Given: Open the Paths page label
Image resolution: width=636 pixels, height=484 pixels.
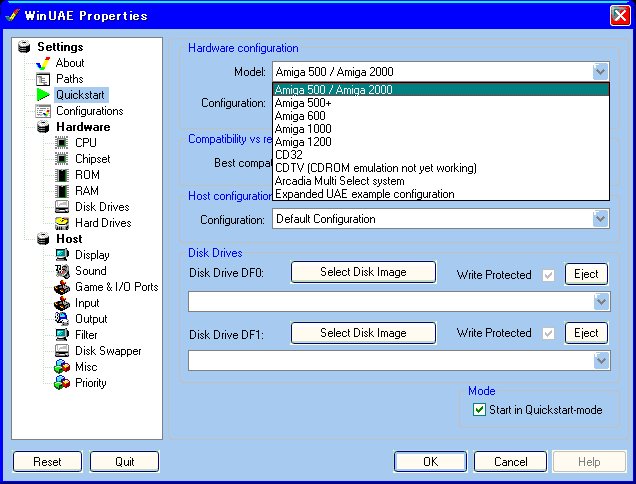Looking at the screenshot, I should 70,79.
